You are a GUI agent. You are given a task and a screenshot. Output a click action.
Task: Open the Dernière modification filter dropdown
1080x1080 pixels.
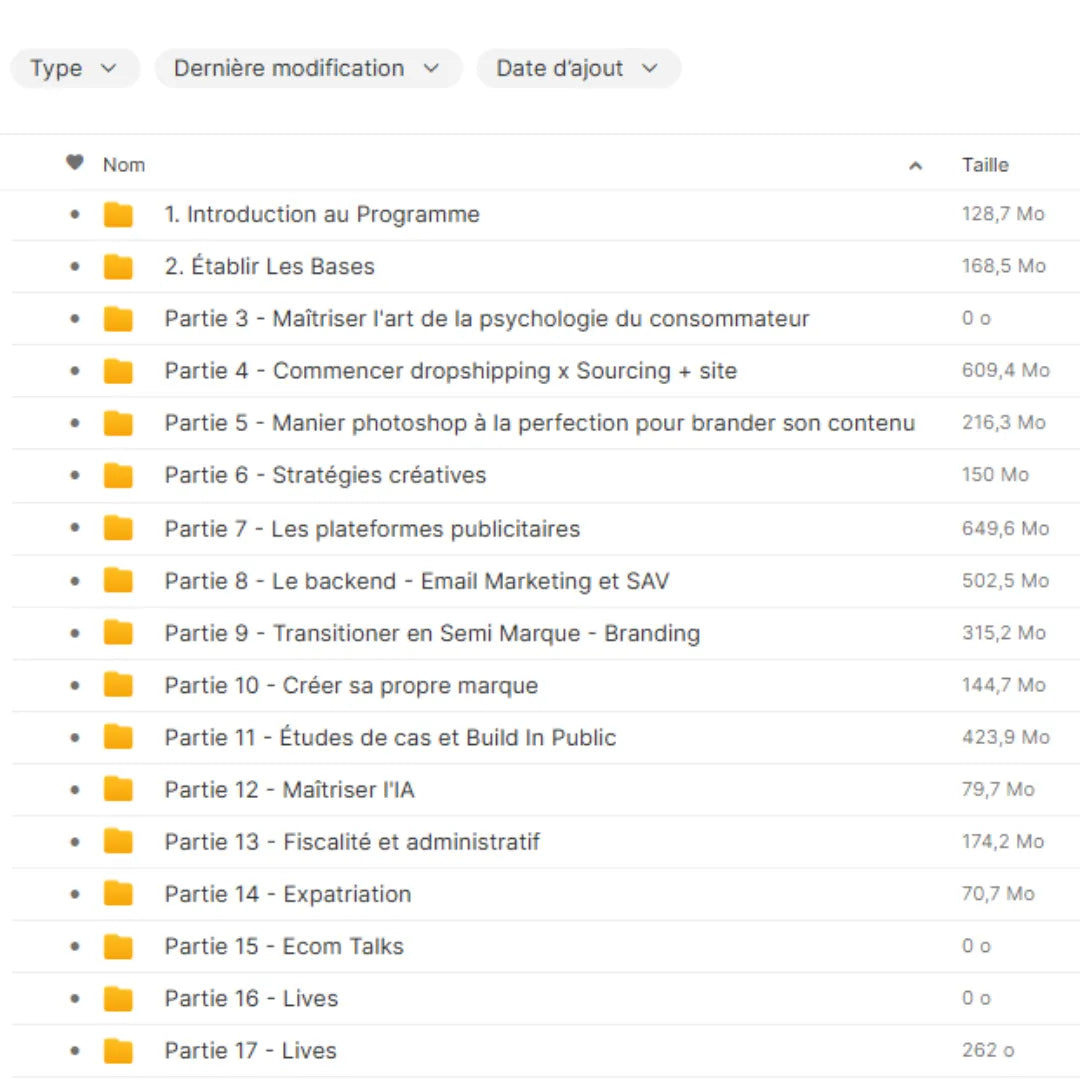[x=307, y=69]
